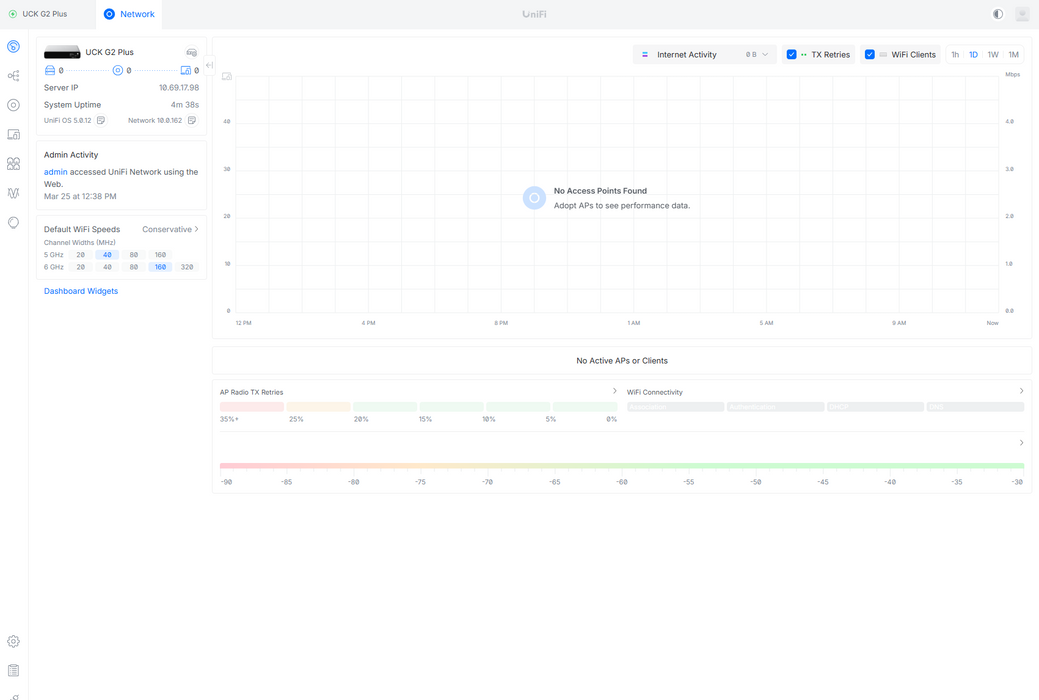Viewport: 1039px width, 700px height.
Task: Click the "No Access Points Found" message
Action: click(x=600, y=191)
